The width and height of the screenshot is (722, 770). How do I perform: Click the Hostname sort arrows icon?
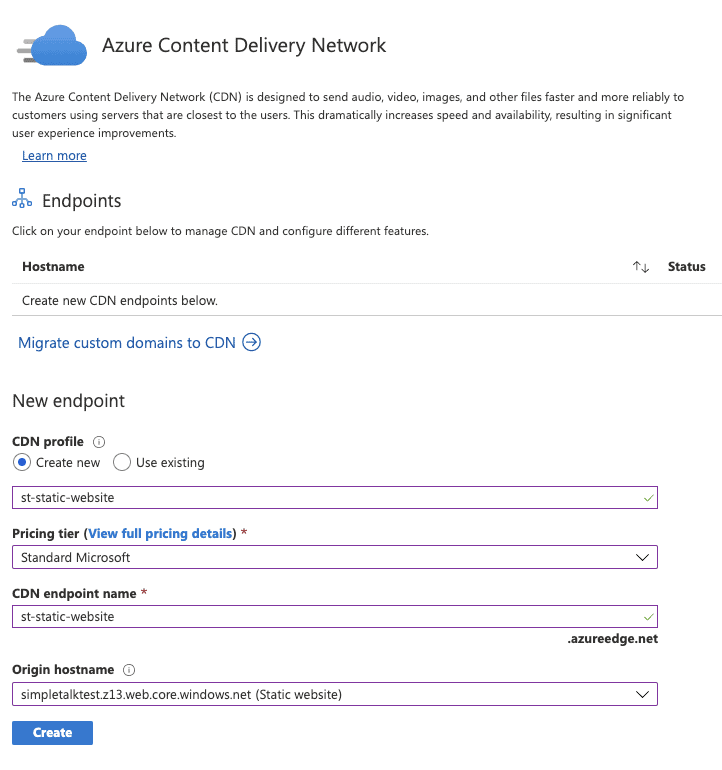(x=640, y=267)
